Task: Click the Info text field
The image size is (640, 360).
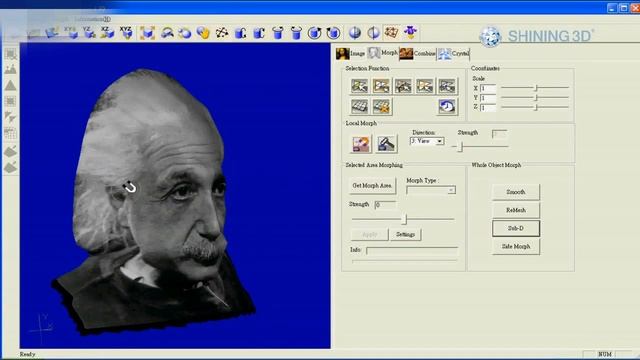Action: point(412,250)
